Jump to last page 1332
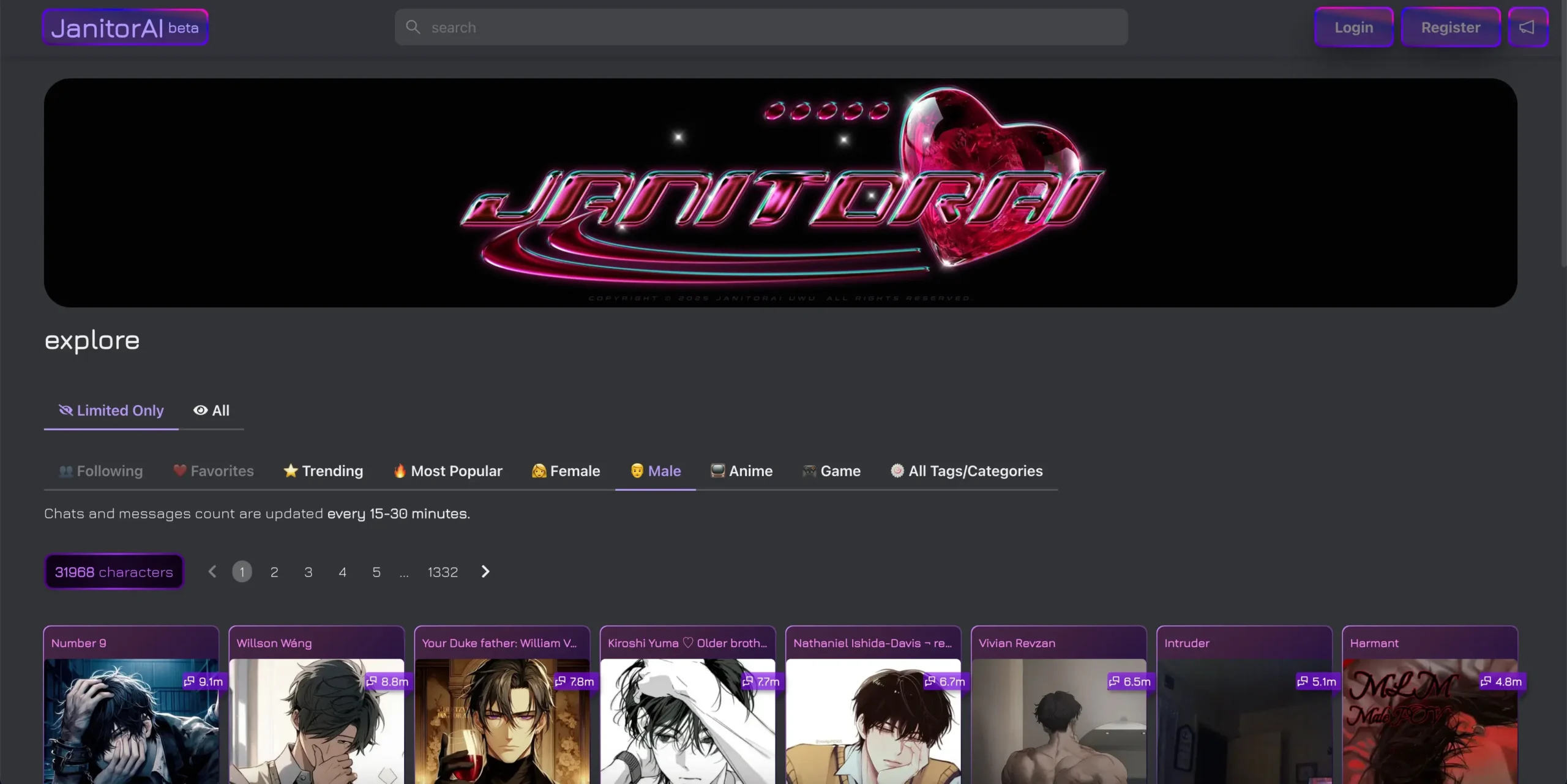Screen dimensions: 1567x784 [x=443, y=572]
